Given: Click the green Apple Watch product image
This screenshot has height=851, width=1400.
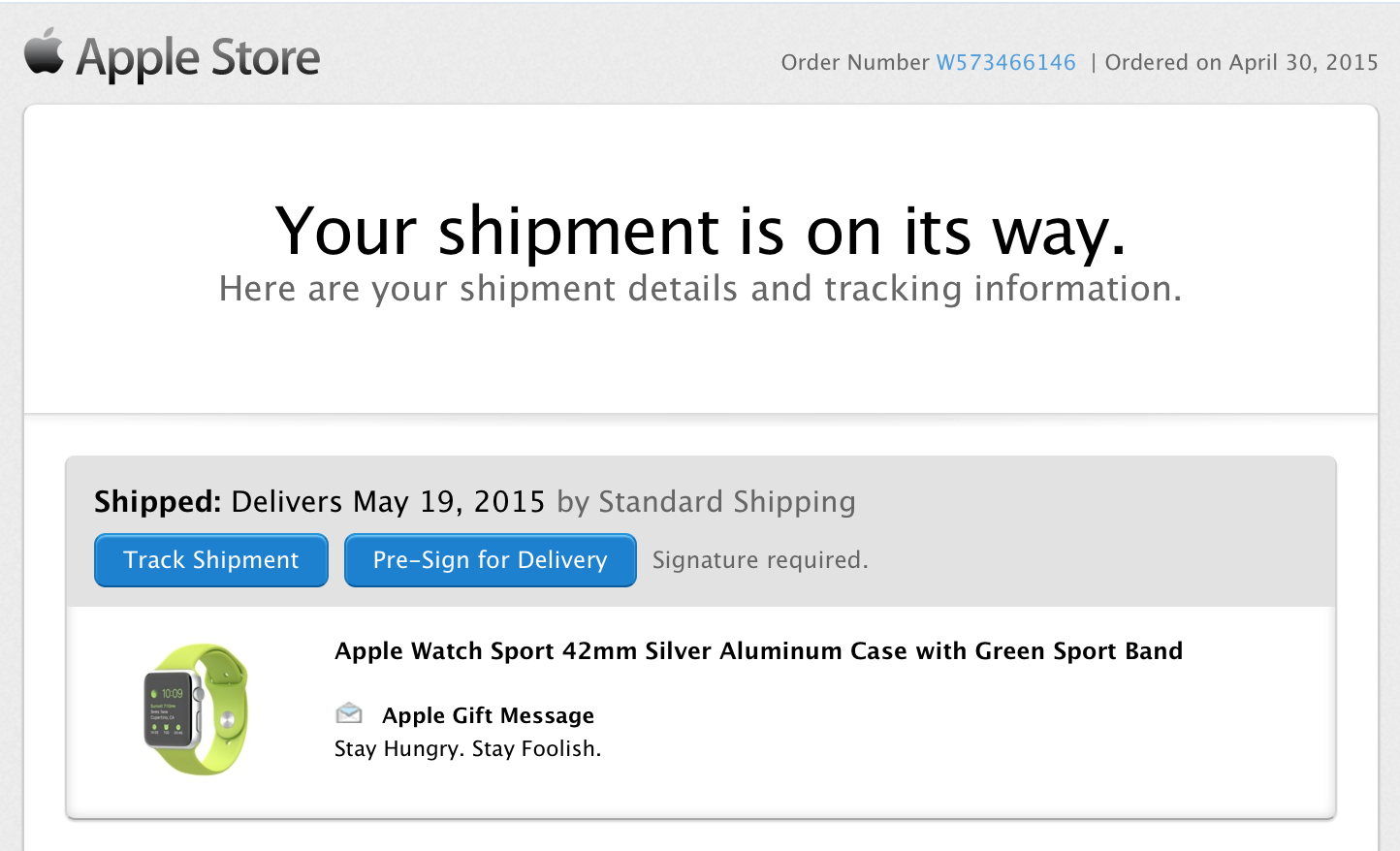Looking at the screenshot, I should pyautogui.click(x=197, y=709).
